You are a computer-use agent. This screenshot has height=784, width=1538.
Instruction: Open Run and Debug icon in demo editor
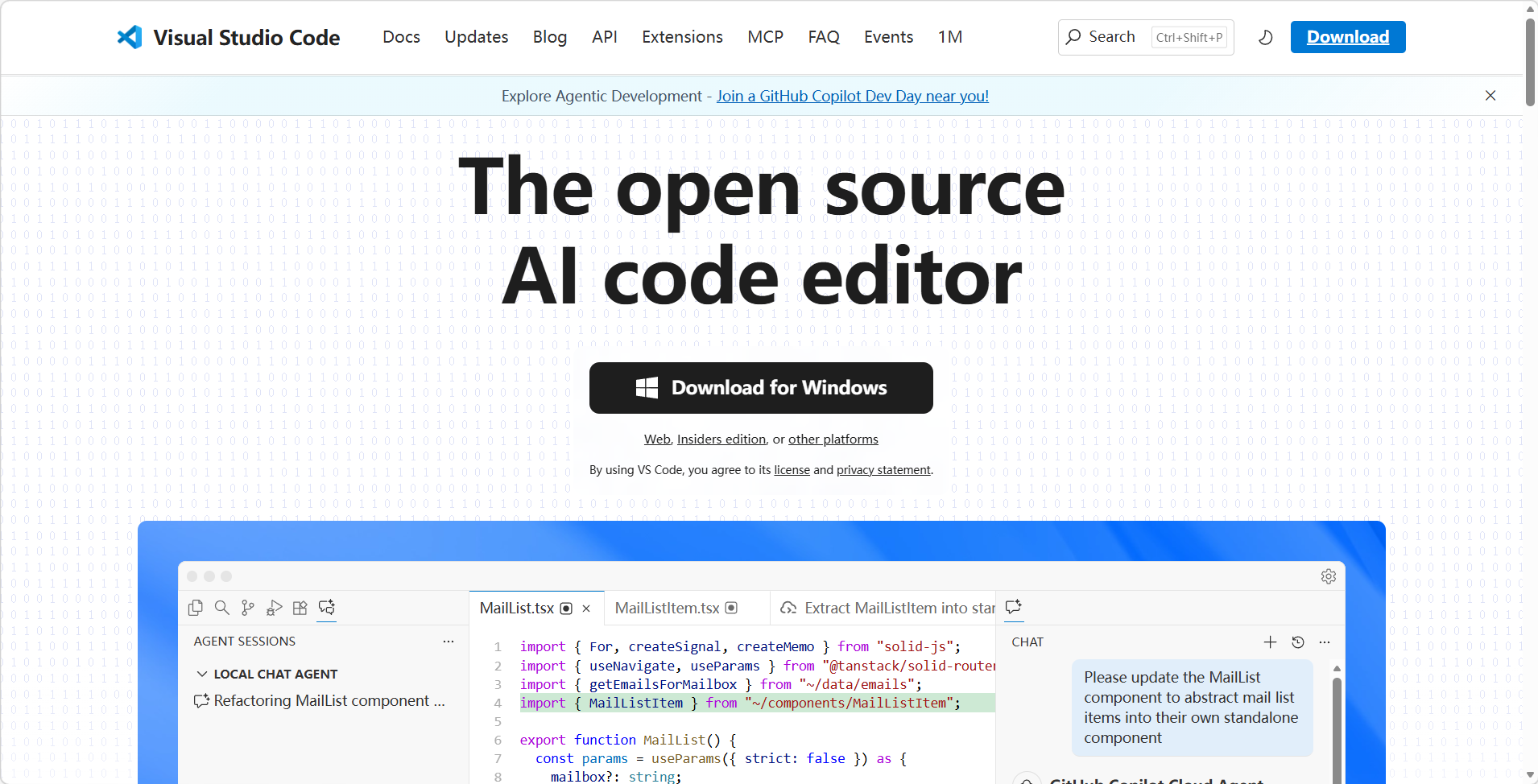coord(275,608)
